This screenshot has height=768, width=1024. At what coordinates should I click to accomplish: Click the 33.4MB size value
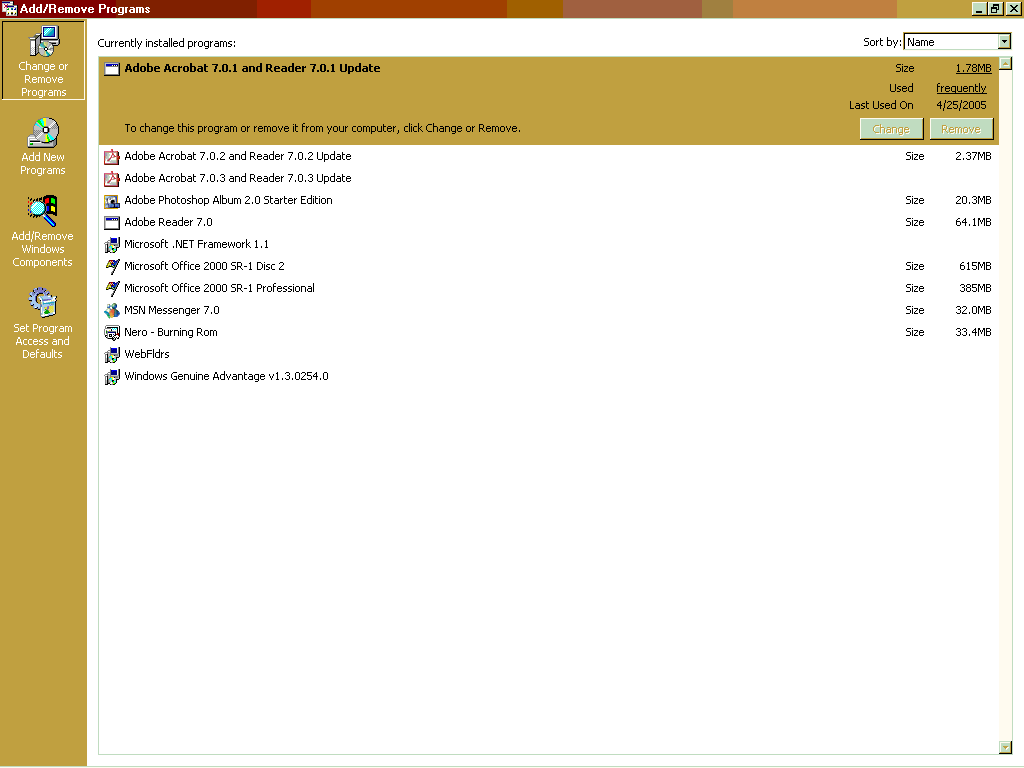tap(973, 332)
